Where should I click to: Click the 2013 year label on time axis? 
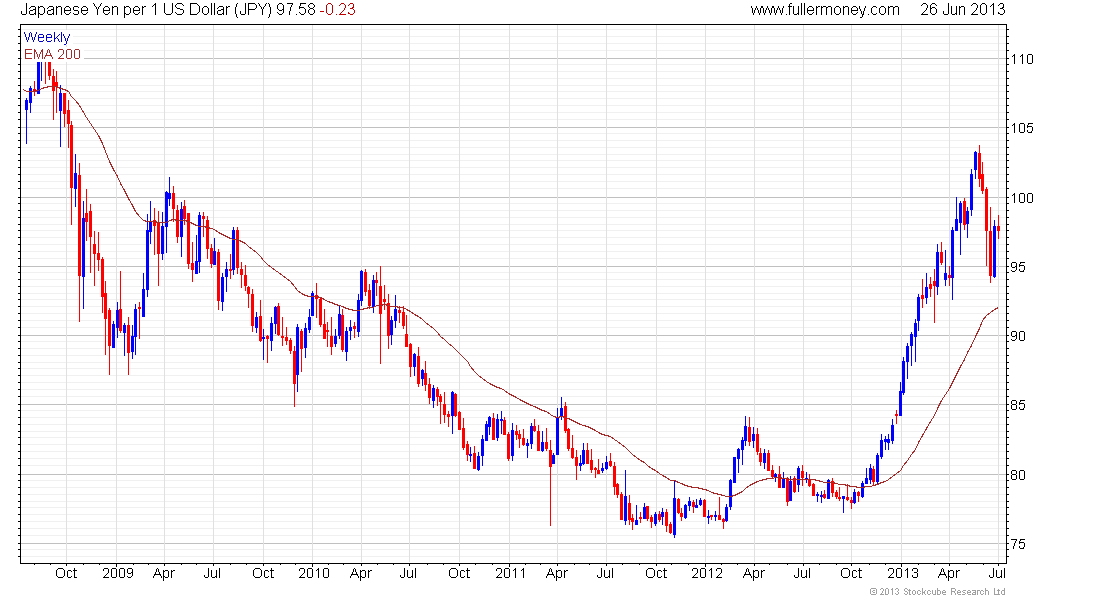(902, 573)
